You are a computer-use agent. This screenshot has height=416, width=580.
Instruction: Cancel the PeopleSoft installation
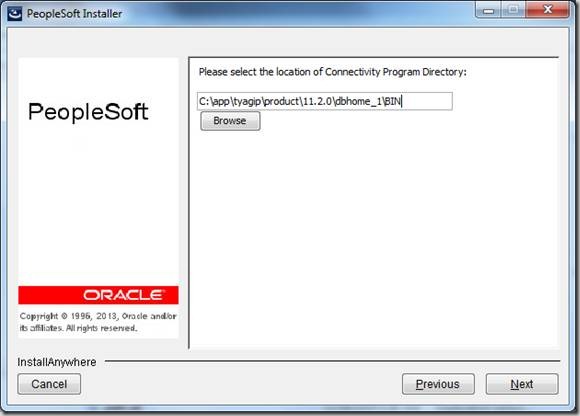tap(49, 384)
